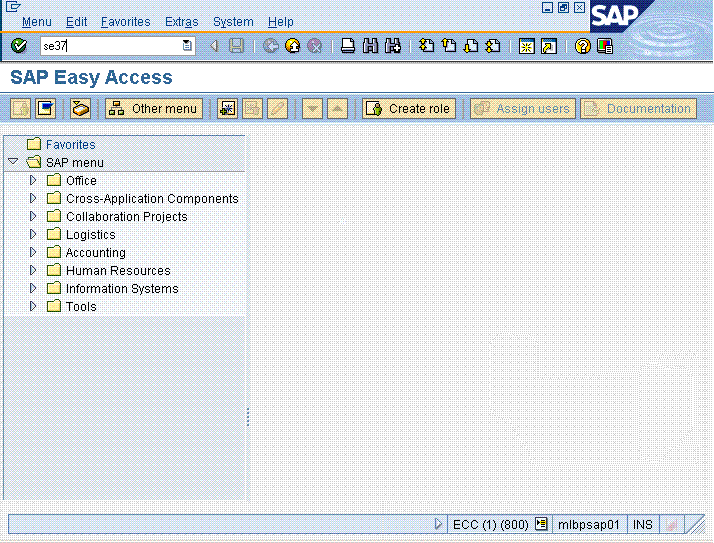The height and width of the screenshot is (543, 714).
Task: Open the Help menu
Action: [x=280, y=22]
